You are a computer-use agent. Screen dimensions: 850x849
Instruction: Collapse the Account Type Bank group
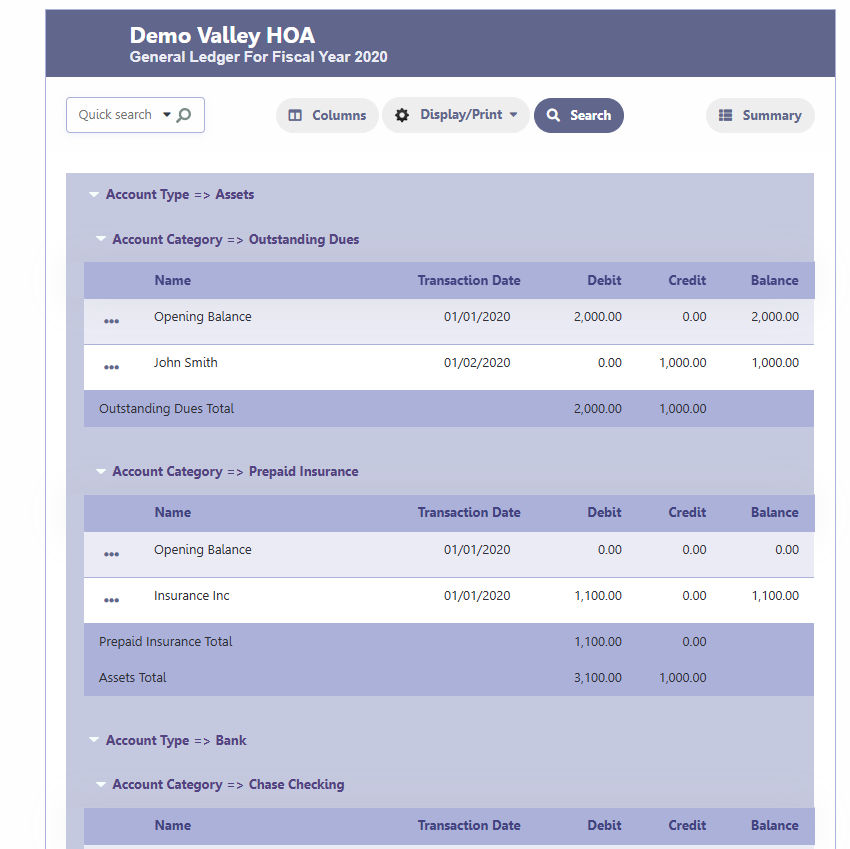94,741
